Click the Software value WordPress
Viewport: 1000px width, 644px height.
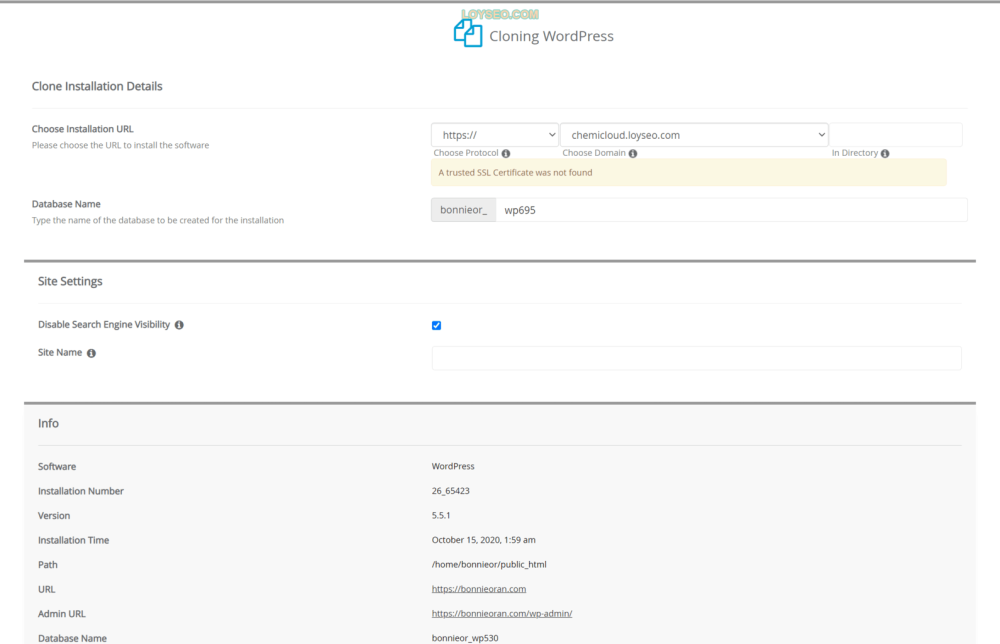(453, 466)
